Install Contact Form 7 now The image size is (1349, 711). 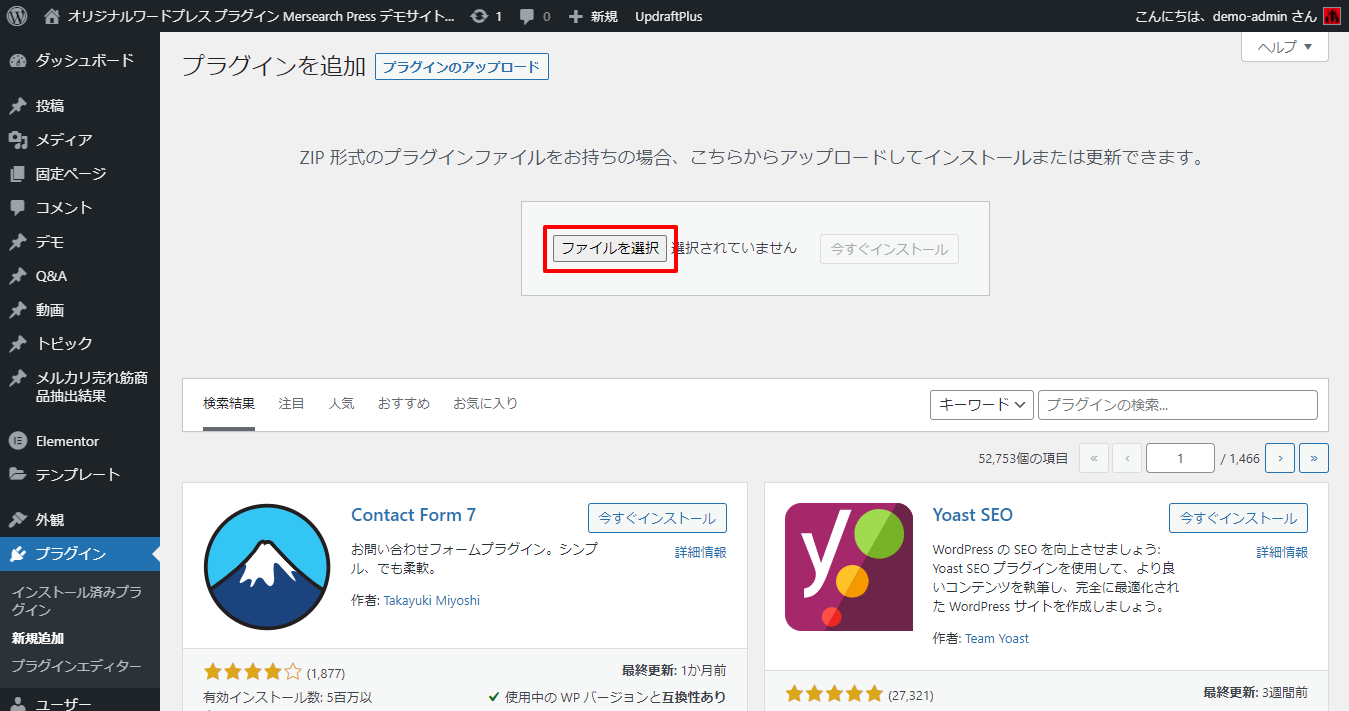657,518
